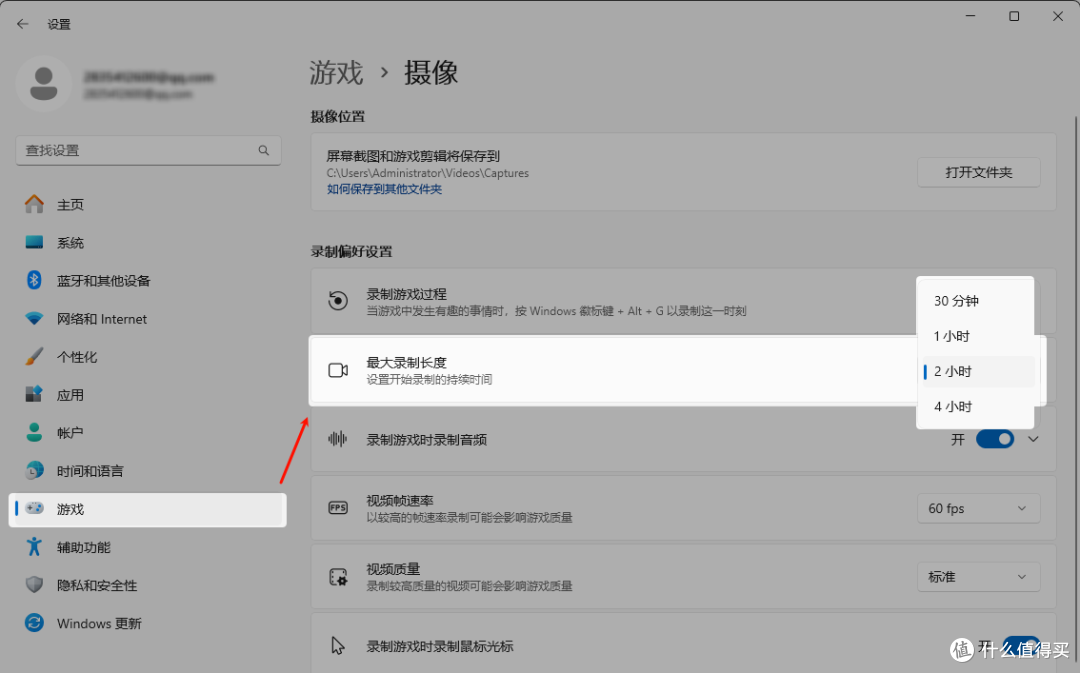The width and height of the screenshot is (1080, 673).
Task: Click the Captures folder path text
Action: pyautogui.click(x=427, y=173)
